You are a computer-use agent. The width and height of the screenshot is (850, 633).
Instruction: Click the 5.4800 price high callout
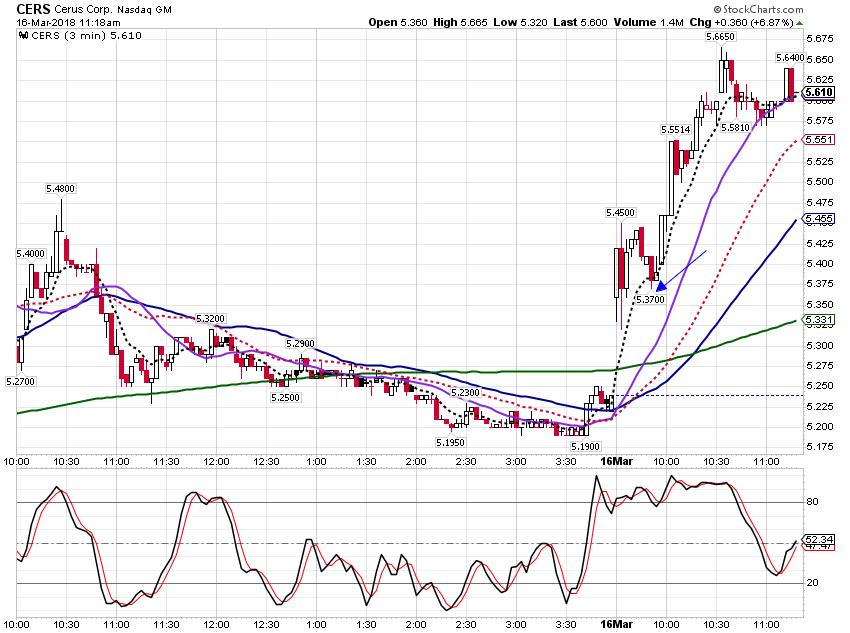tap(61, 189)
